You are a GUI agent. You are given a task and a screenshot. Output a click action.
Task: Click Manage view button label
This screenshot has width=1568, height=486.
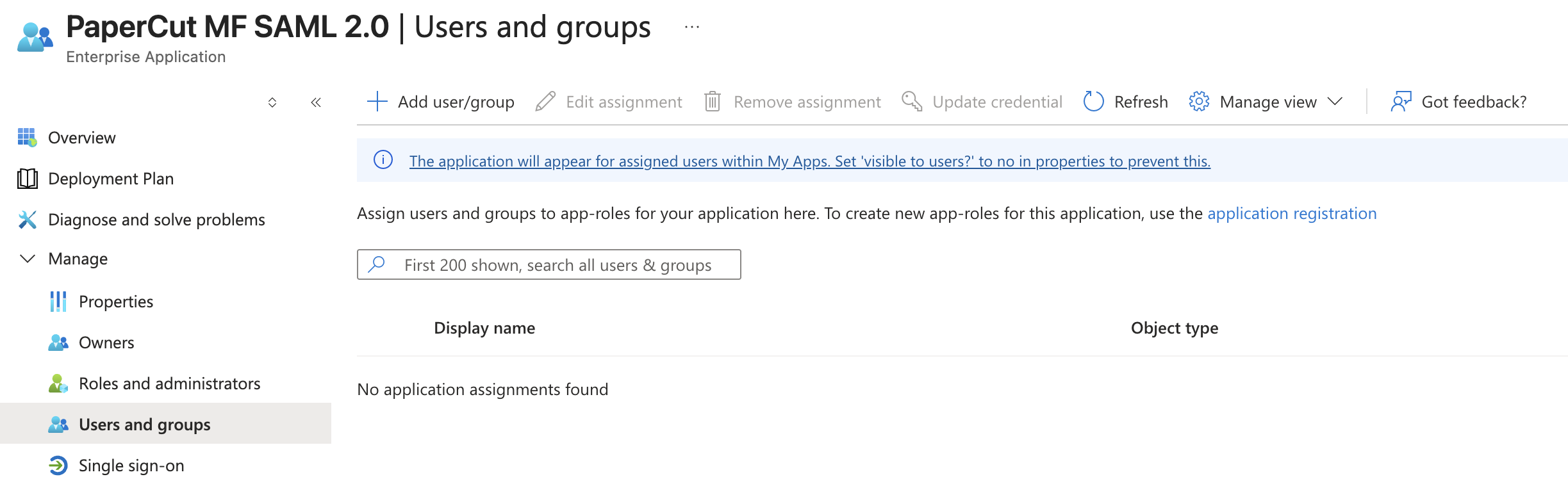coord(1268,102)
